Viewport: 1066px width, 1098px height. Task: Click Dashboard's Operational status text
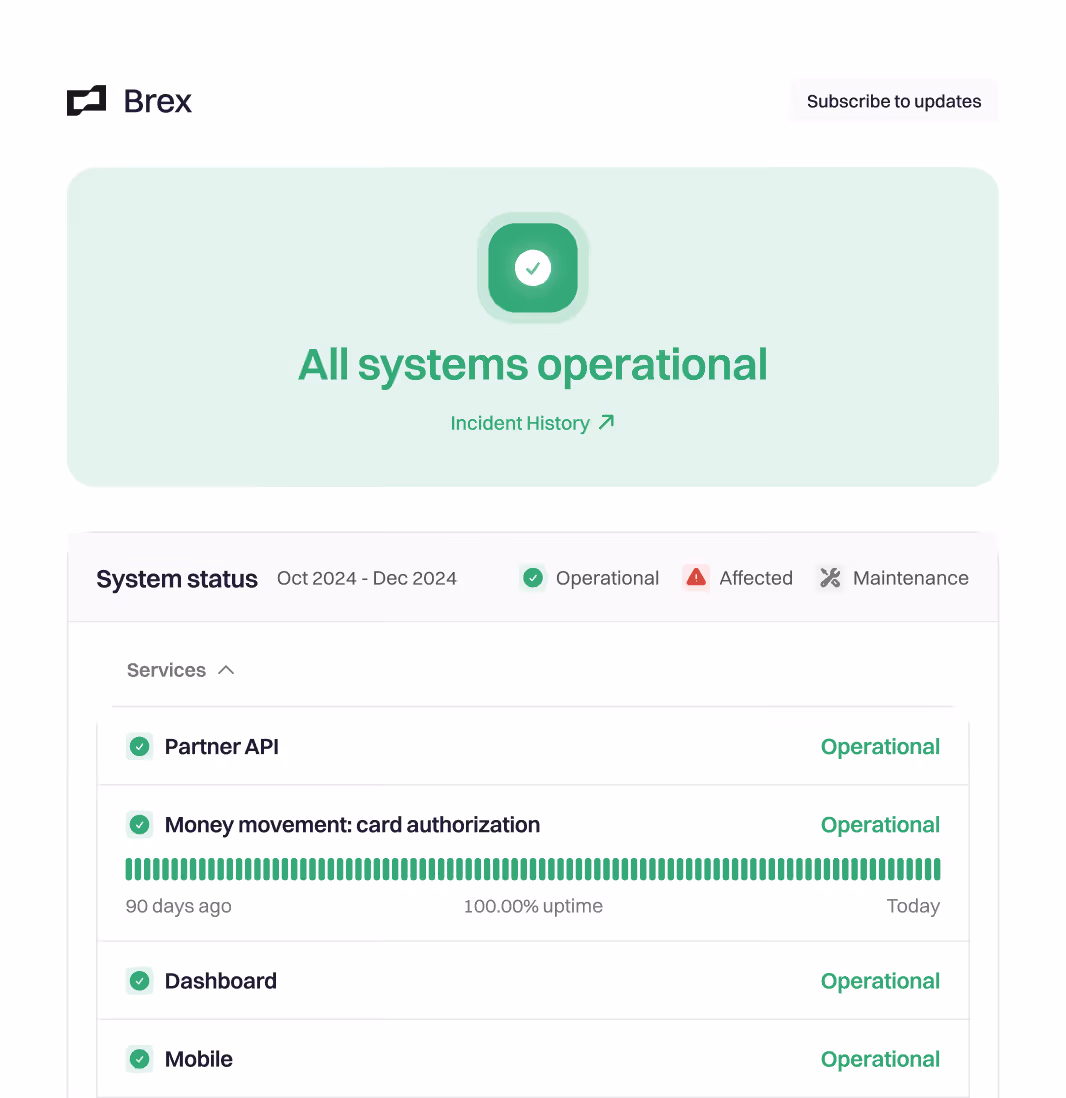[880, 981]
